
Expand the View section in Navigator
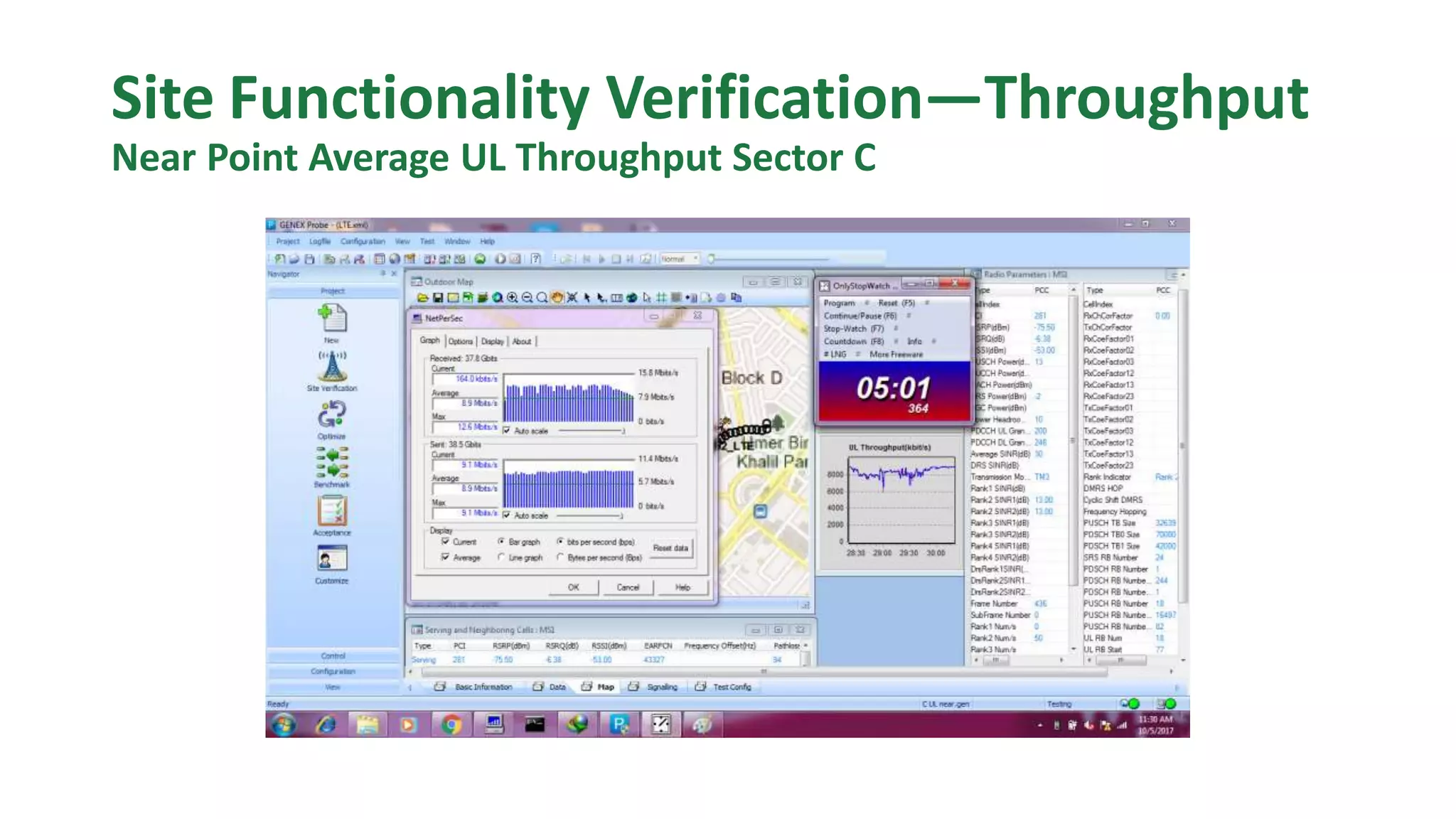click(332, 687)
